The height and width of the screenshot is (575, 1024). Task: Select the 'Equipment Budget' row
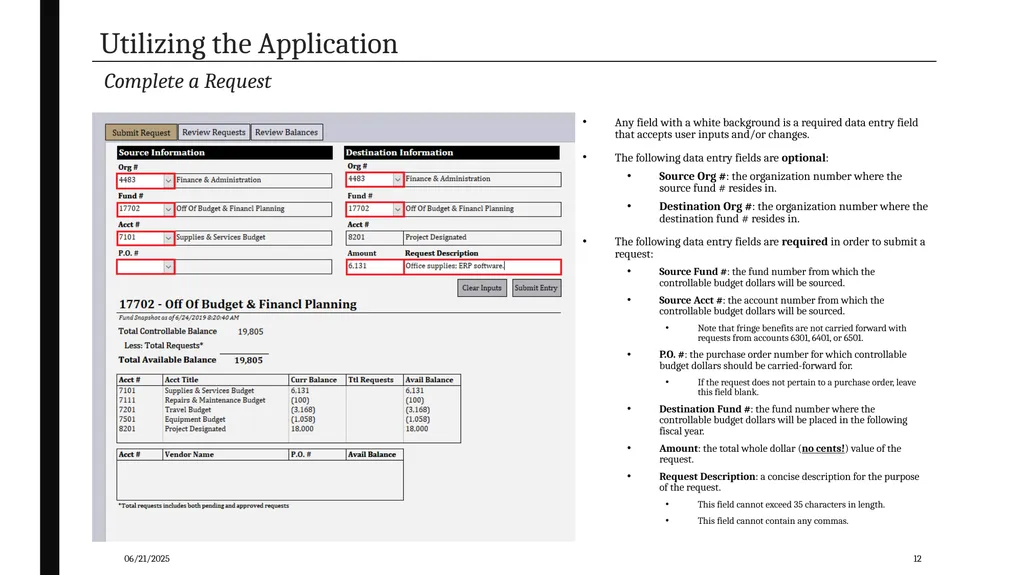[289, 419]
